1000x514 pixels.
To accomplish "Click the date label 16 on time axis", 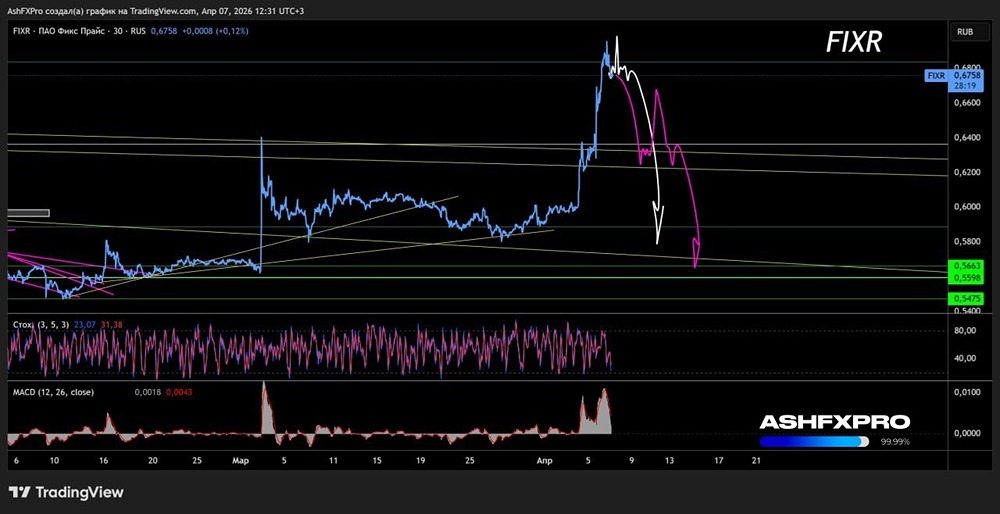I will [104, 459].
